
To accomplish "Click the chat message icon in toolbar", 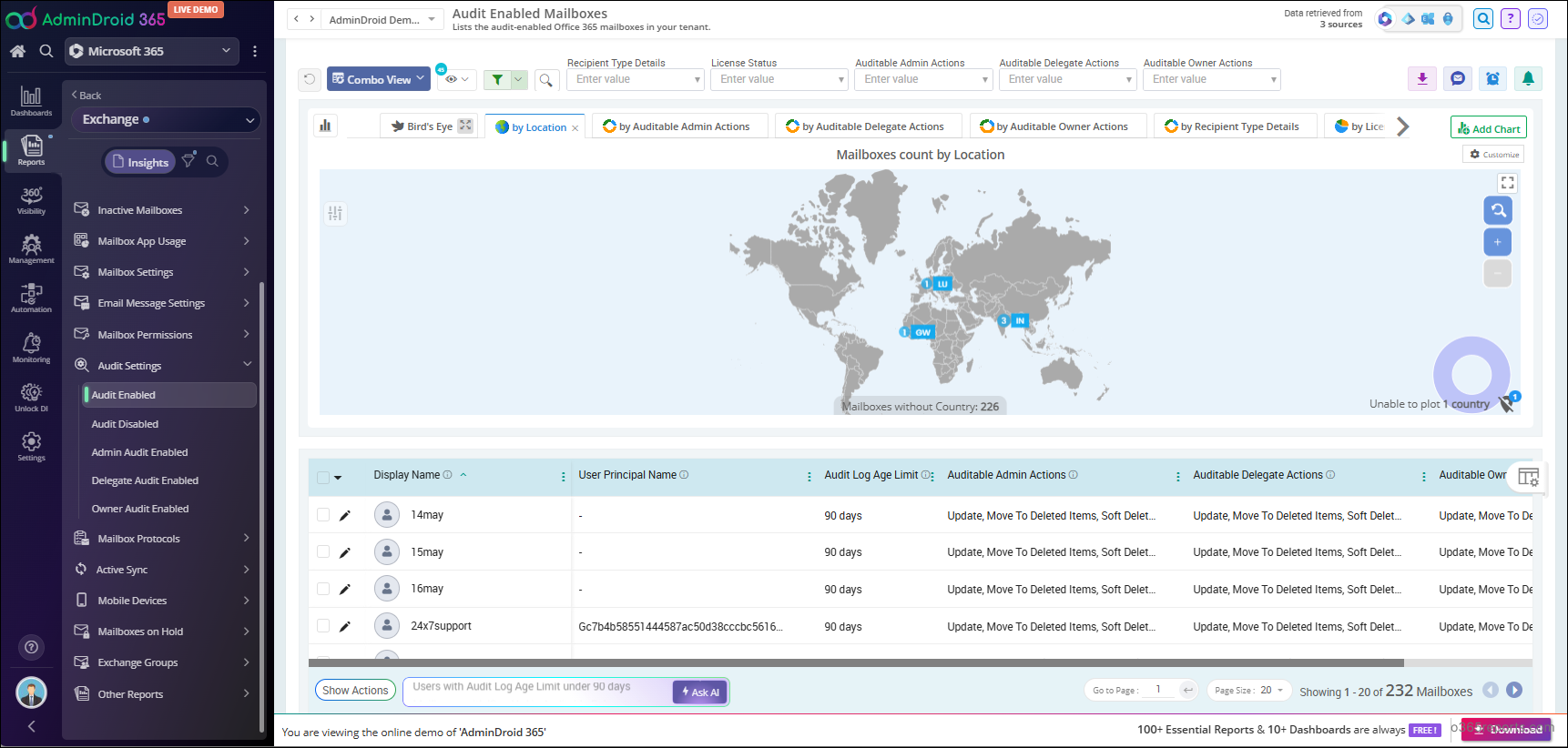I will [1458, 79].
